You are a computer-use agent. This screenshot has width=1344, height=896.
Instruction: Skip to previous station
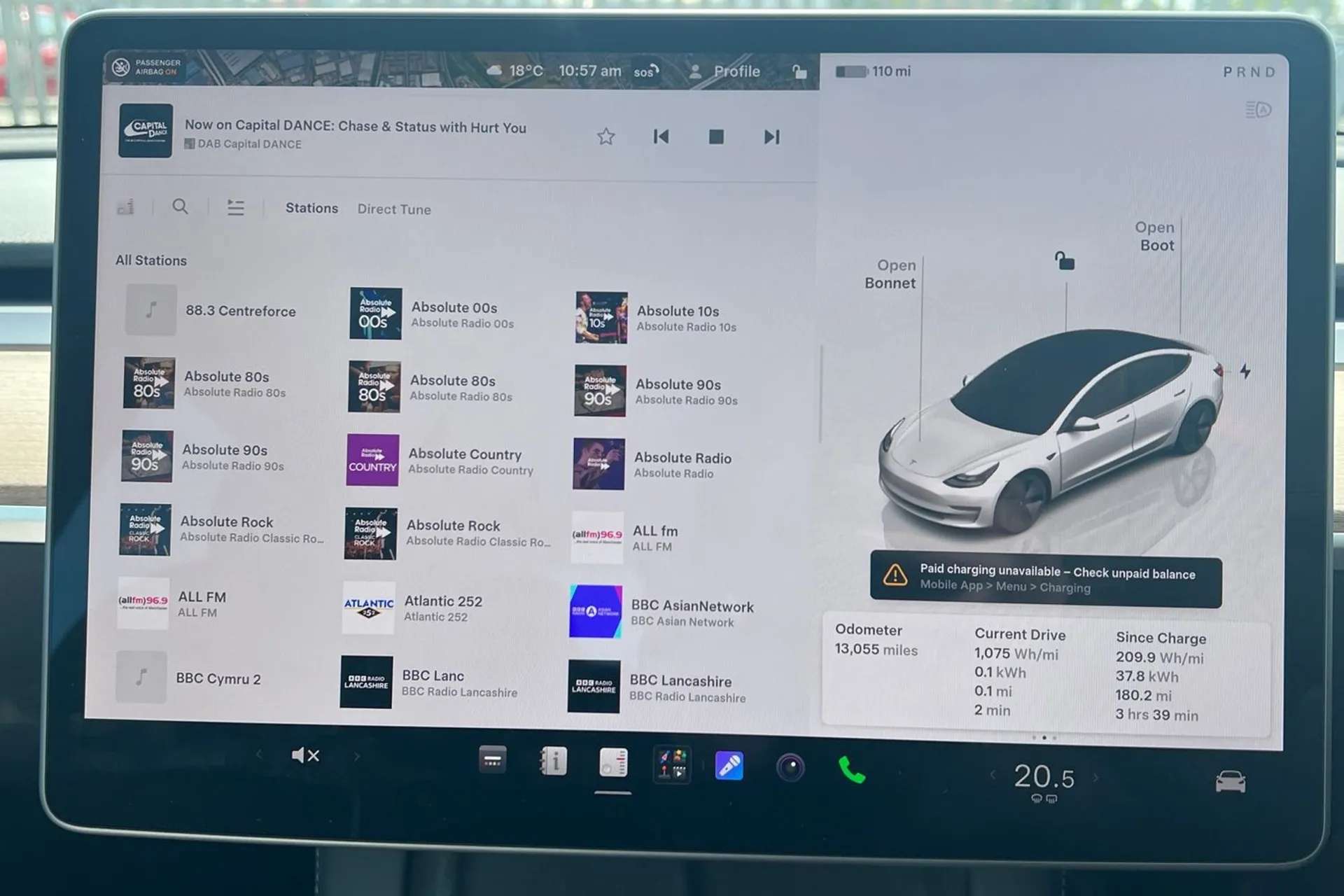click(x=661, y=136)
